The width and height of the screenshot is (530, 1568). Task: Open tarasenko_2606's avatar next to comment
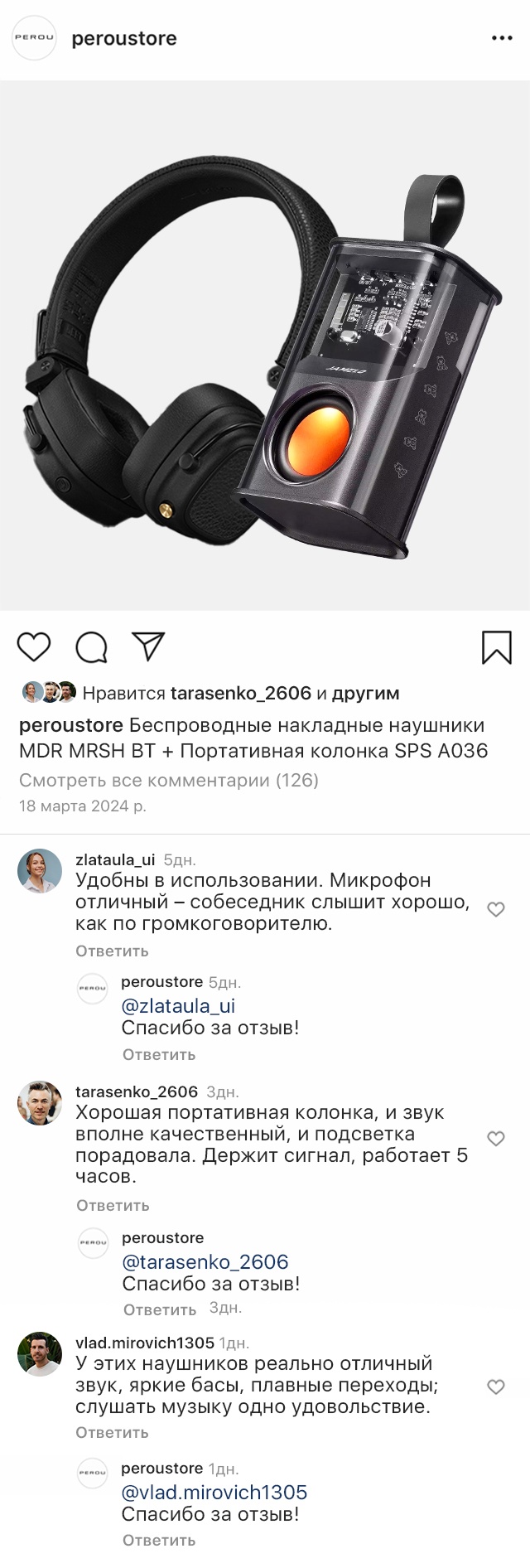pos(40,1103)
